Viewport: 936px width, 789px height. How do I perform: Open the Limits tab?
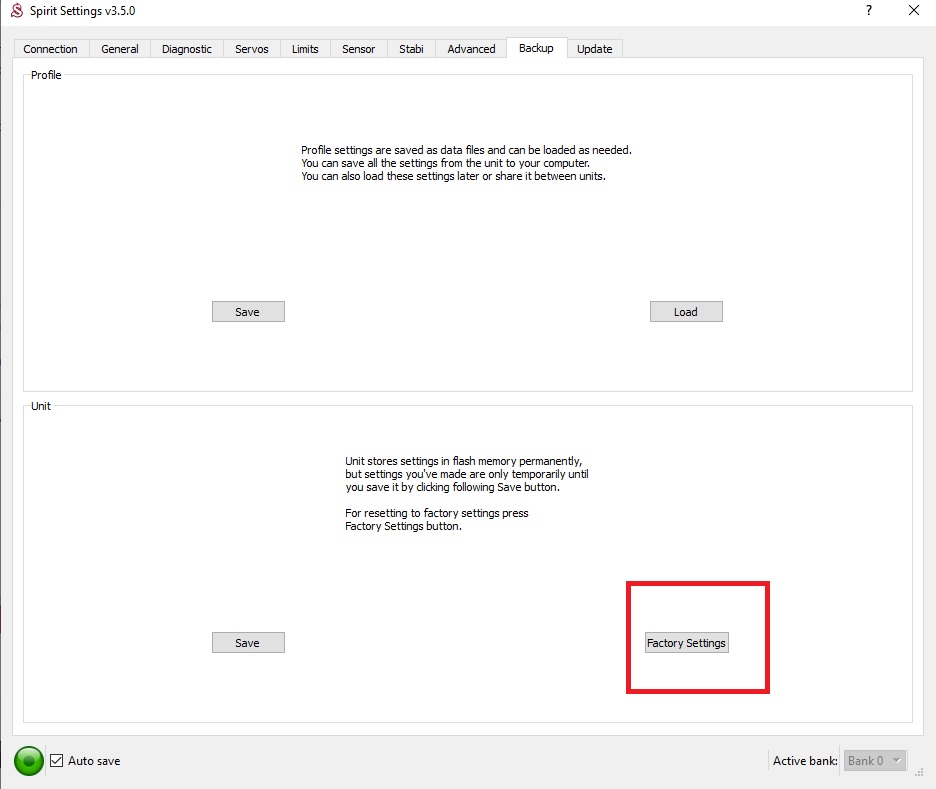pyautogui.click(x=305, y=49)
